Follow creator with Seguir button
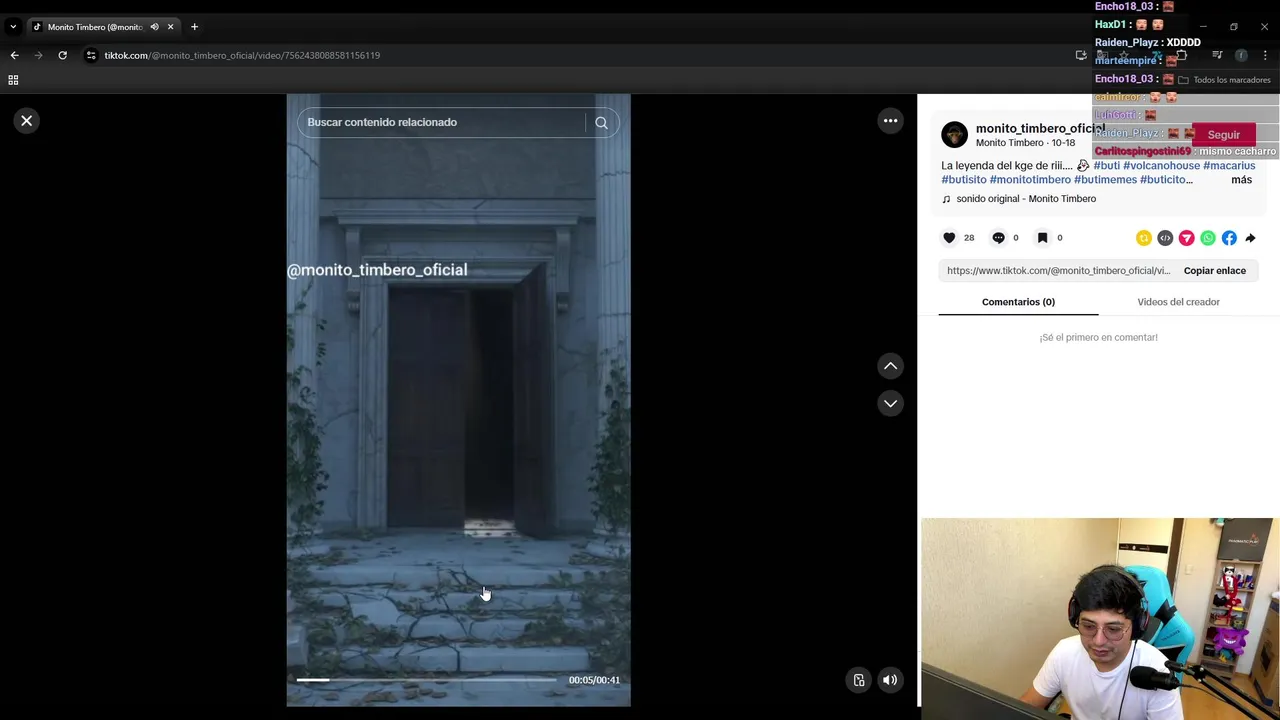 point(1223,134)
